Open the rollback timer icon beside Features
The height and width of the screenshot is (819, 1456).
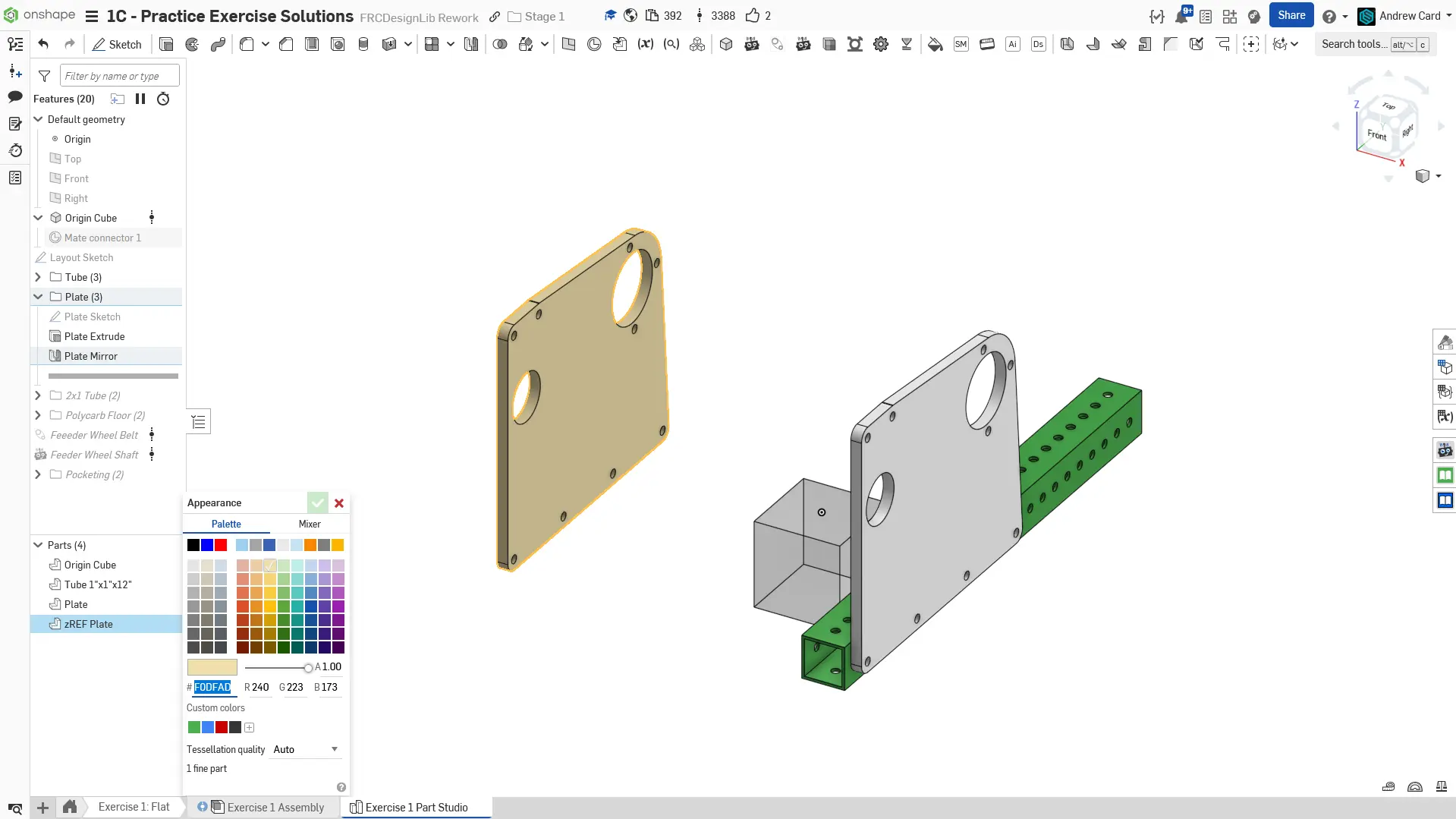(163, 99)
